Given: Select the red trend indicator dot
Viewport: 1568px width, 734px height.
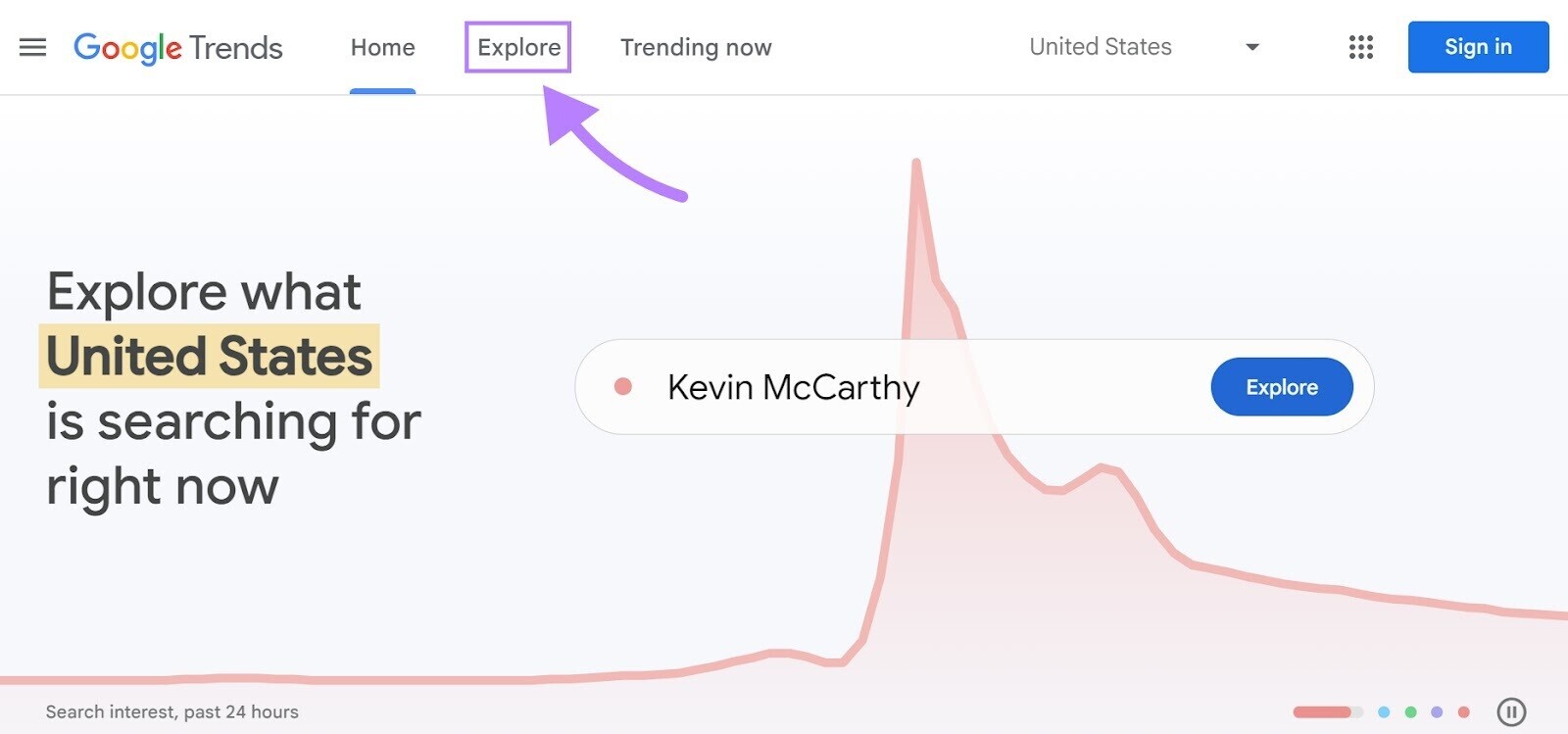Looking at the screenshot, I should click(x=1464, y=711).
